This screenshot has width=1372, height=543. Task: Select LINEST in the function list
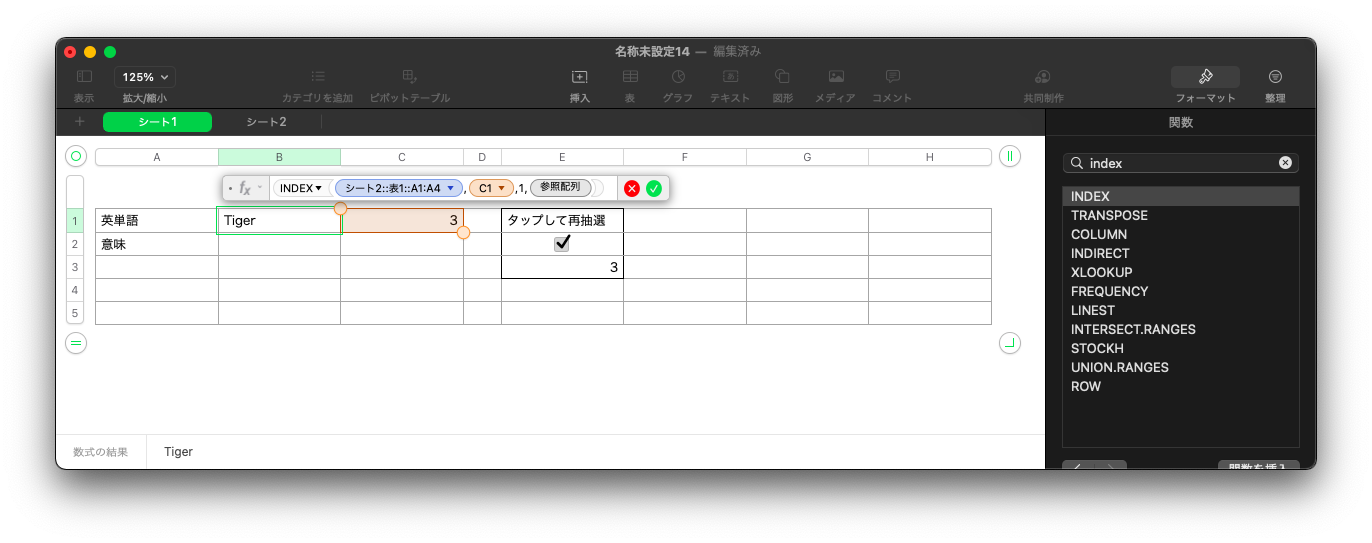point(1180,310)
